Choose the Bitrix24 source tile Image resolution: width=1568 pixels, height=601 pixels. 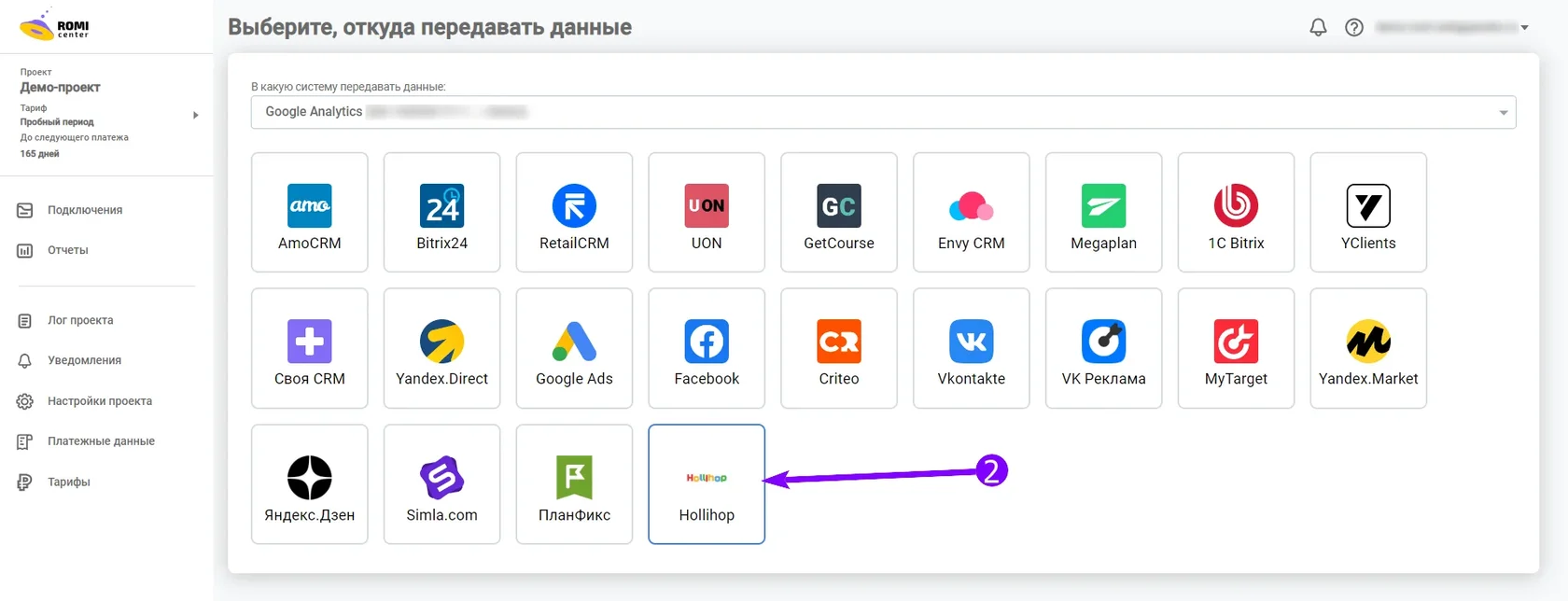pyautogui.click(x=442, y=213)
